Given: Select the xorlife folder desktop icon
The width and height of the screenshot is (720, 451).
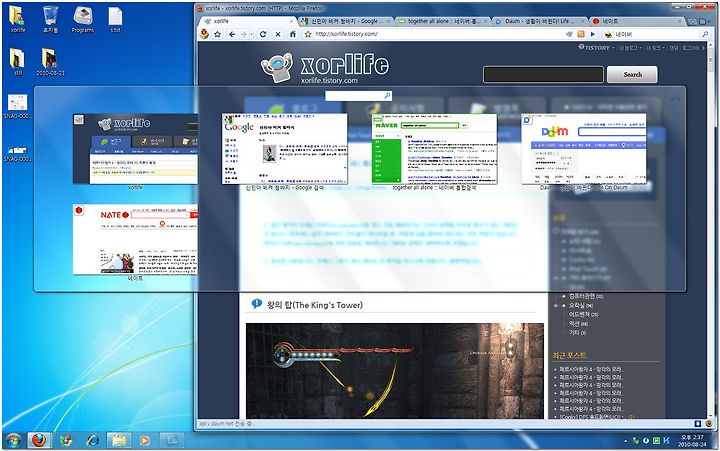Looking at the screenshot, I should pos(18,20).
